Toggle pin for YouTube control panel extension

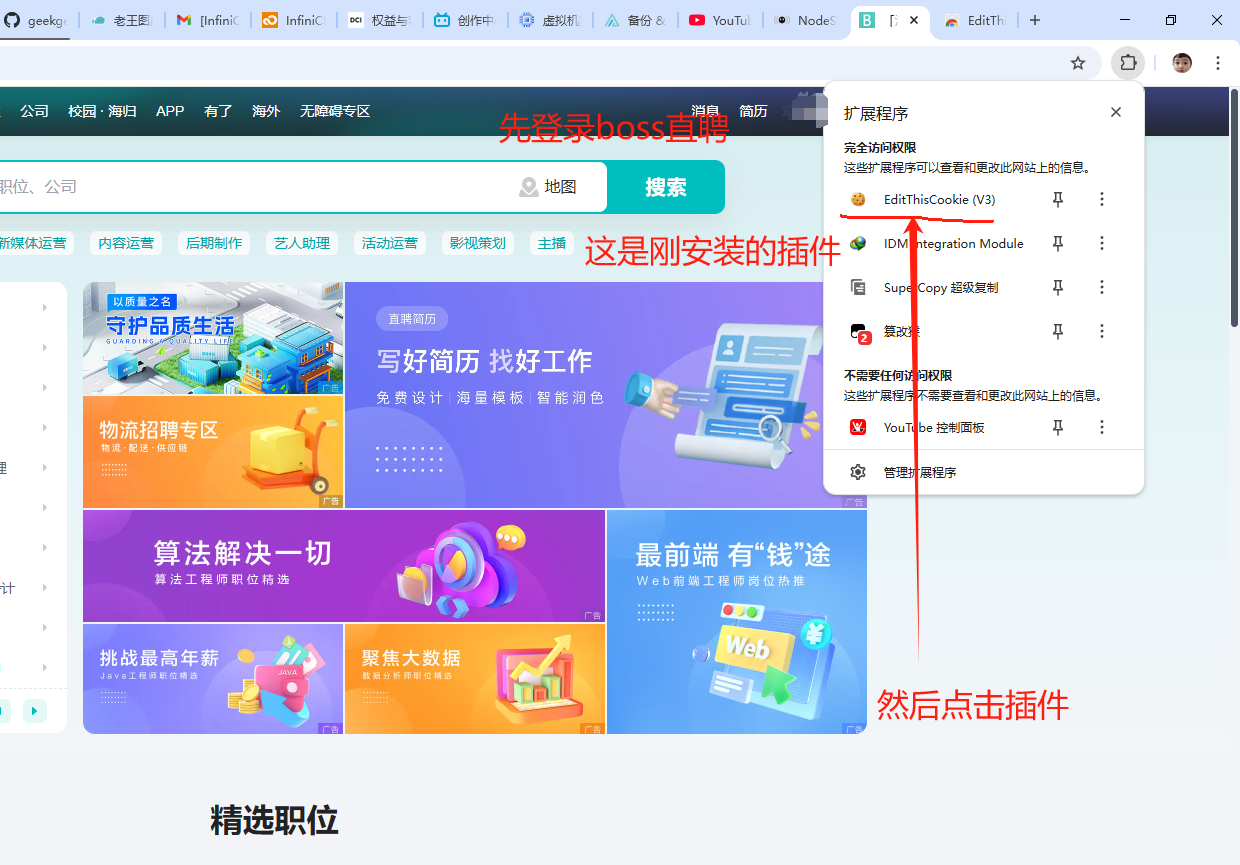1058,428
